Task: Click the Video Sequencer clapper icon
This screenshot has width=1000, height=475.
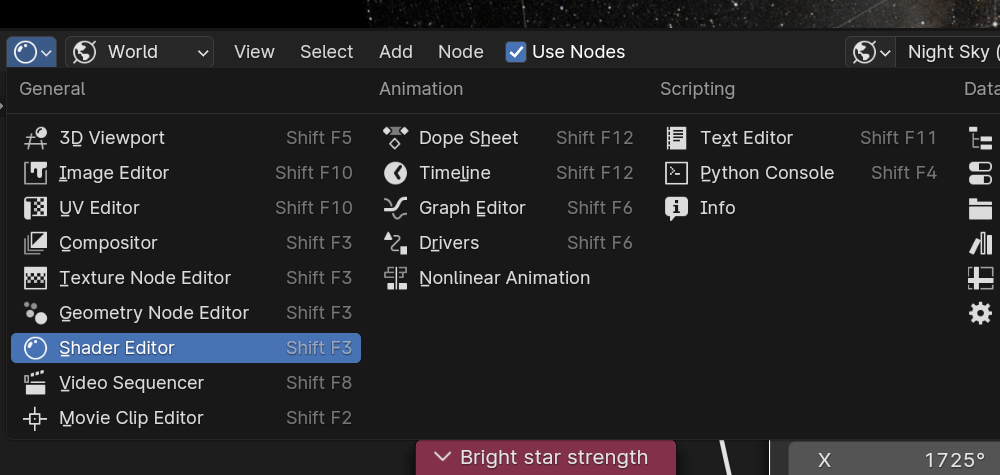Action: point(36,383)
